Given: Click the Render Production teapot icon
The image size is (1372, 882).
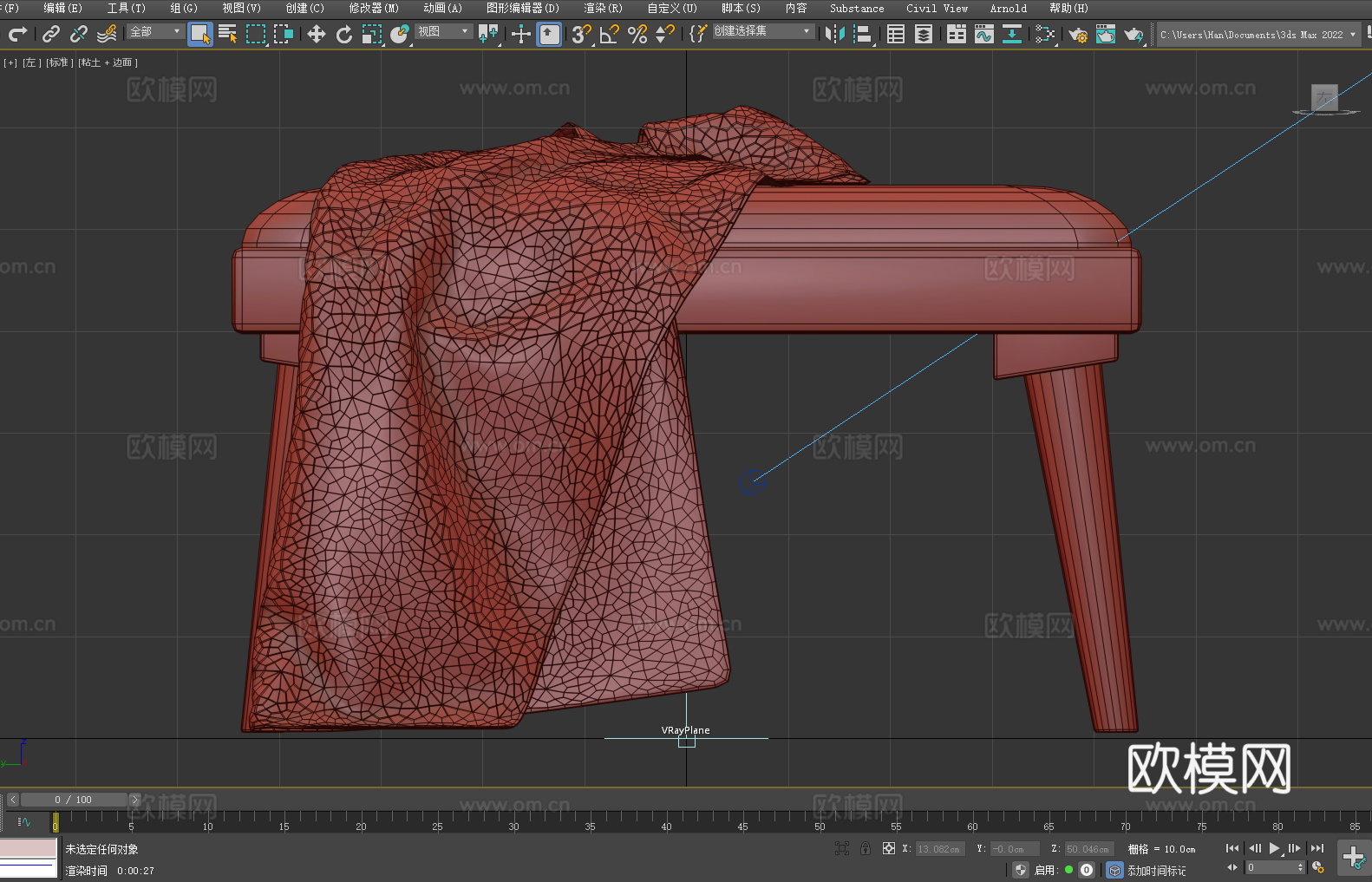Looking at the screenshot, I should (x=1134, y=34).
